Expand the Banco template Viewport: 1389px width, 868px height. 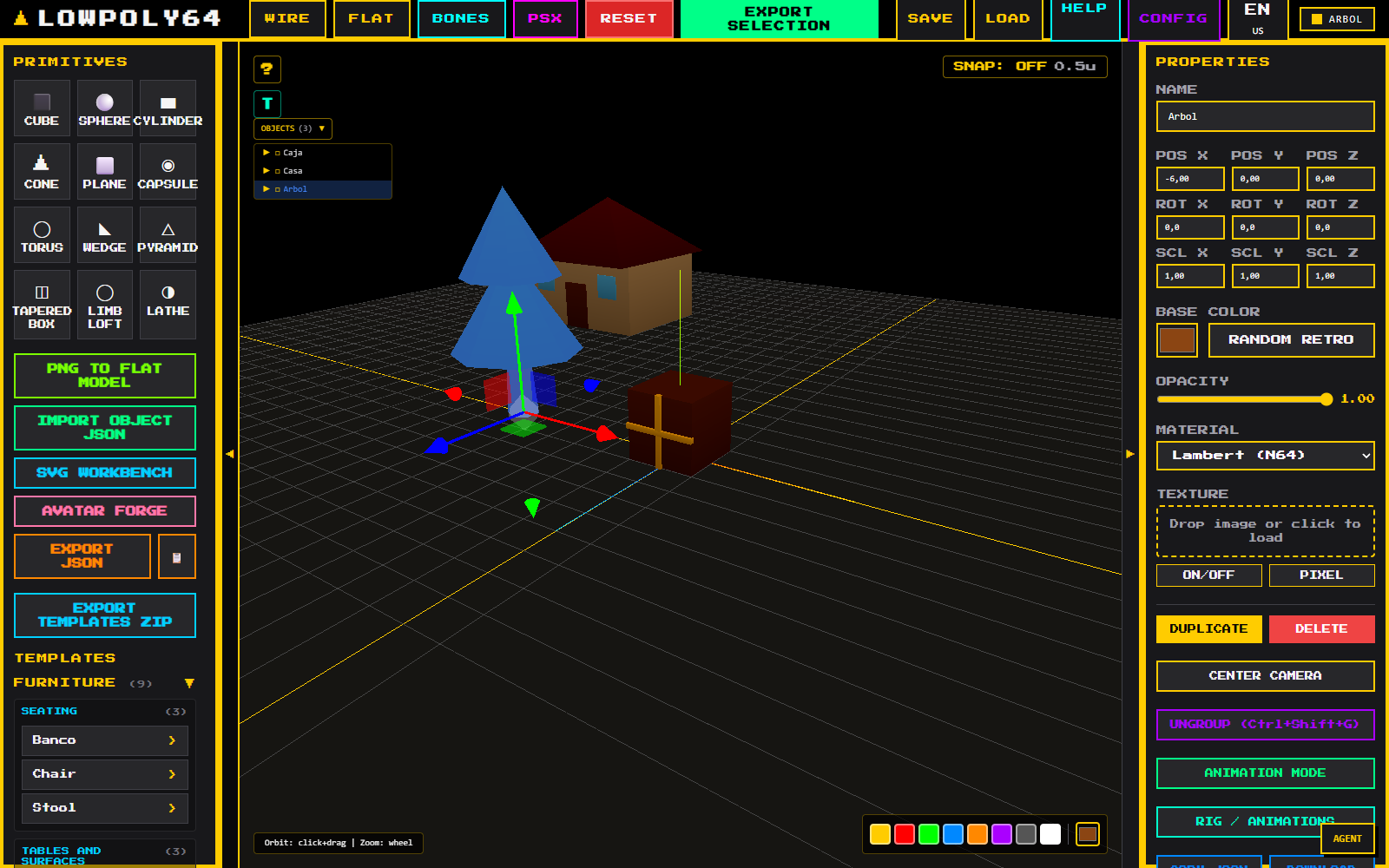[104, 740]
